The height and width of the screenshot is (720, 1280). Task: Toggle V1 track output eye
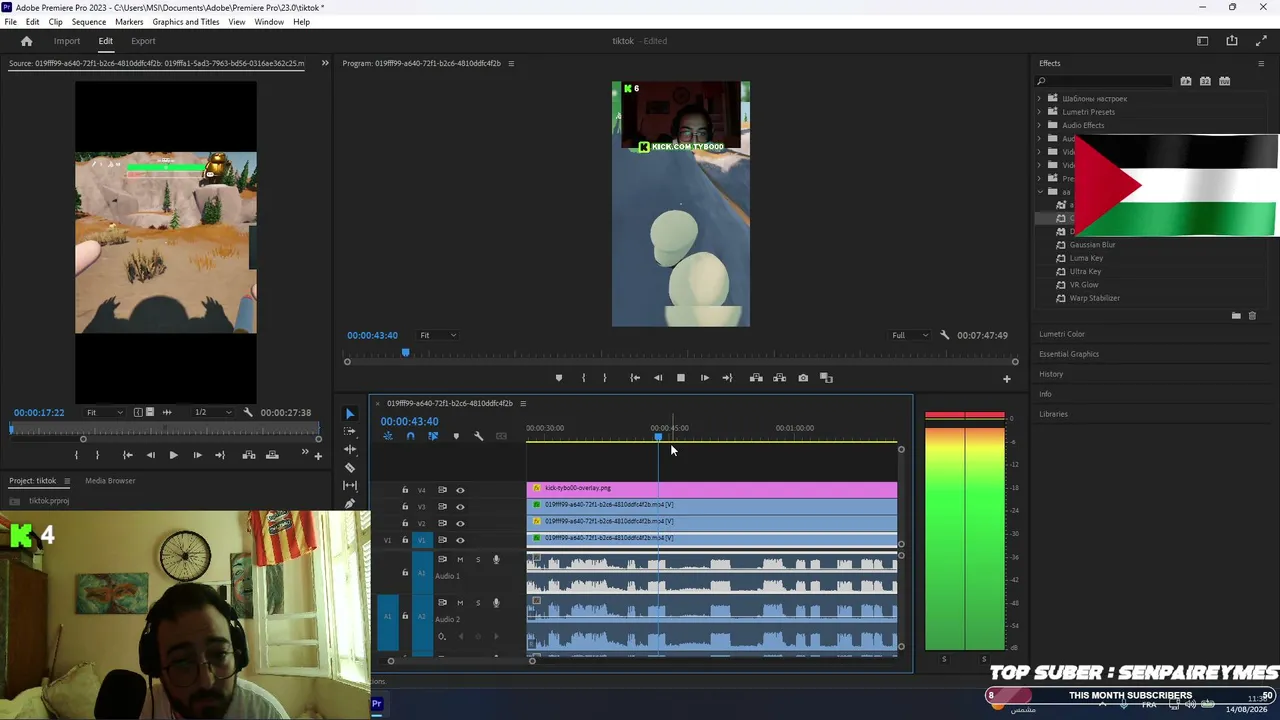coord(460,540)
